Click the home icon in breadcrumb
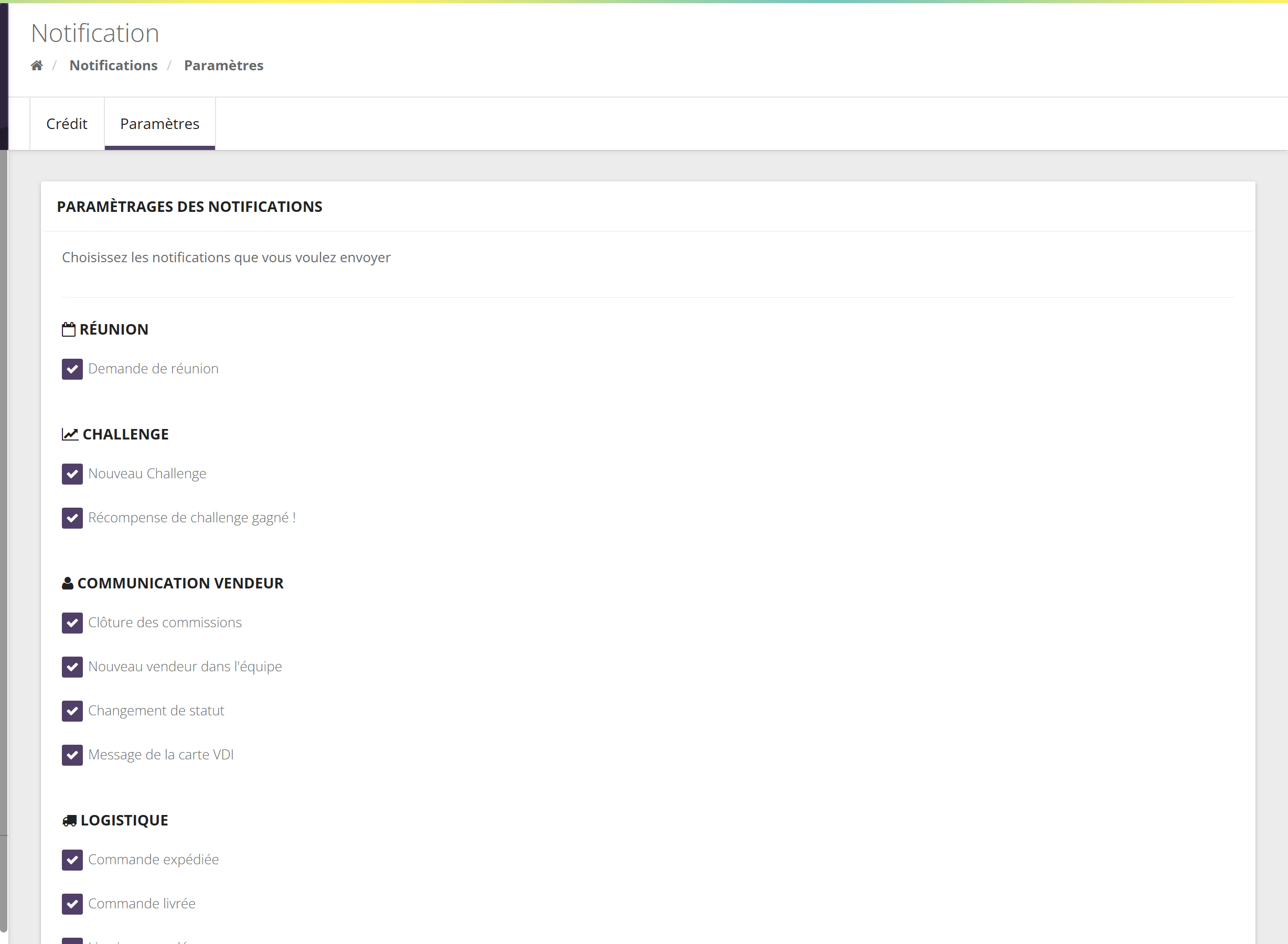This screenshot has height=944, width=1288. 37,65
